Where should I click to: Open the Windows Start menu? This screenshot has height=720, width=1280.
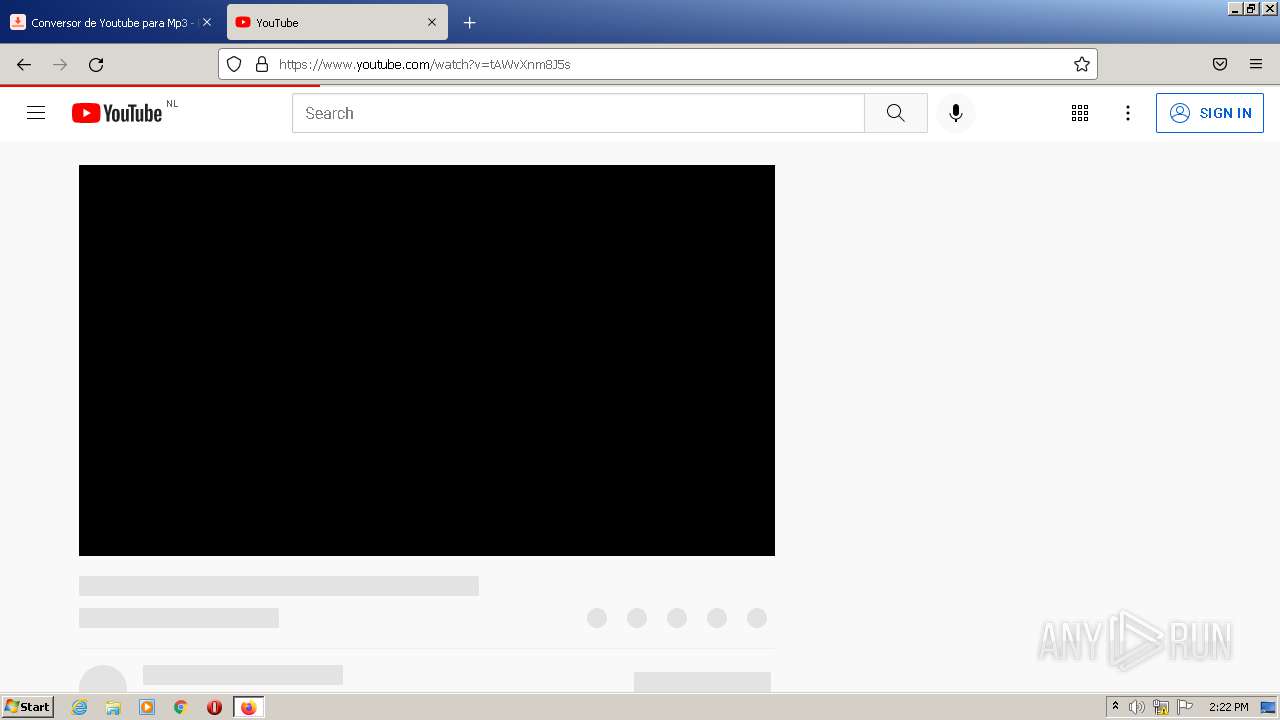coord(28,707)
